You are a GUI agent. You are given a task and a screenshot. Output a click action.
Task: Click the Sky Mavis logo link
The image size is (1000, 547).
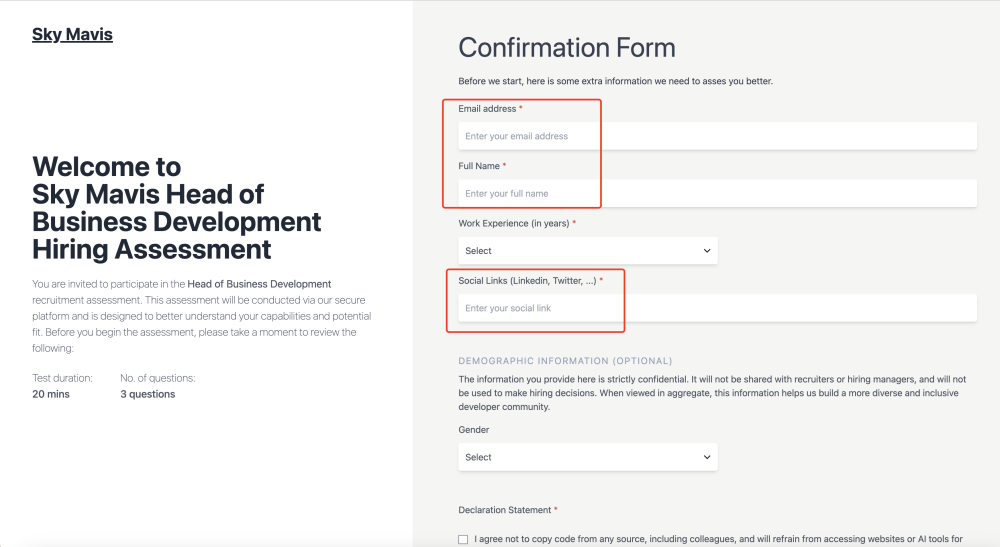tap(72, 35)
